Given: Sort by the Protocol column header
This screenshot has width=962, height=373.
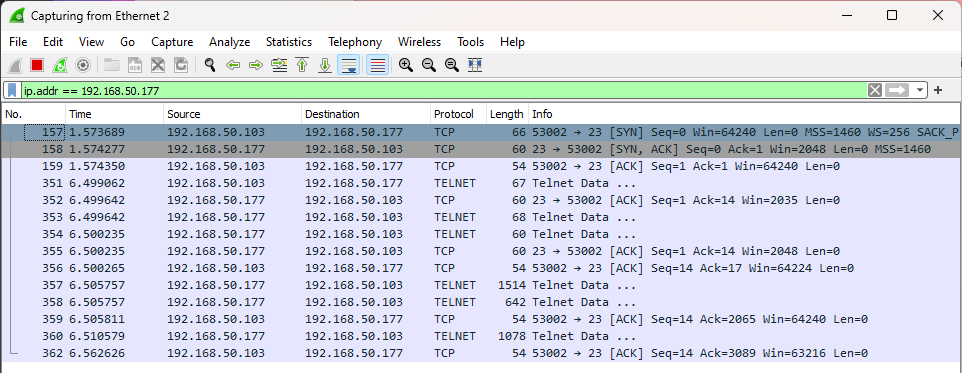Looking at the screenshot, I should pyautogui.click(x=458, y=114).
